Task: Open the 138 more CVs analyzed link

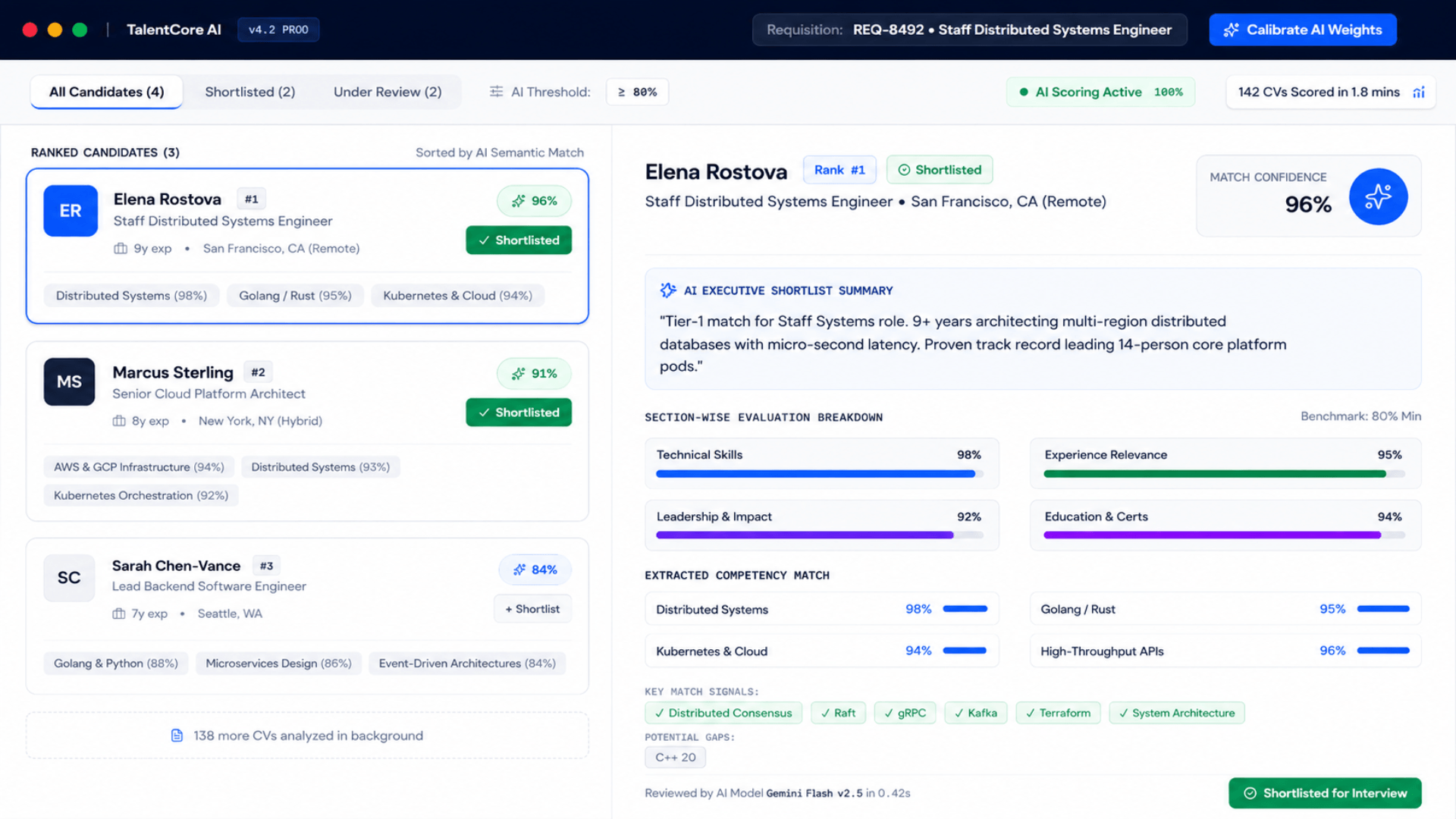Action: (x=308, y=736)
